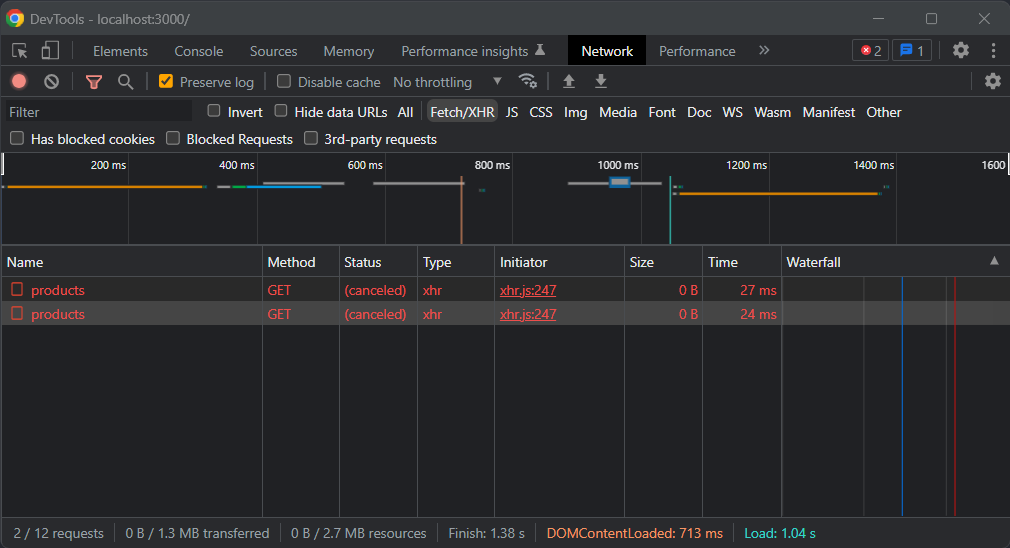The image size is (1010, 548).
Task: Filter requests by Wasm
Action: [772, 112]
